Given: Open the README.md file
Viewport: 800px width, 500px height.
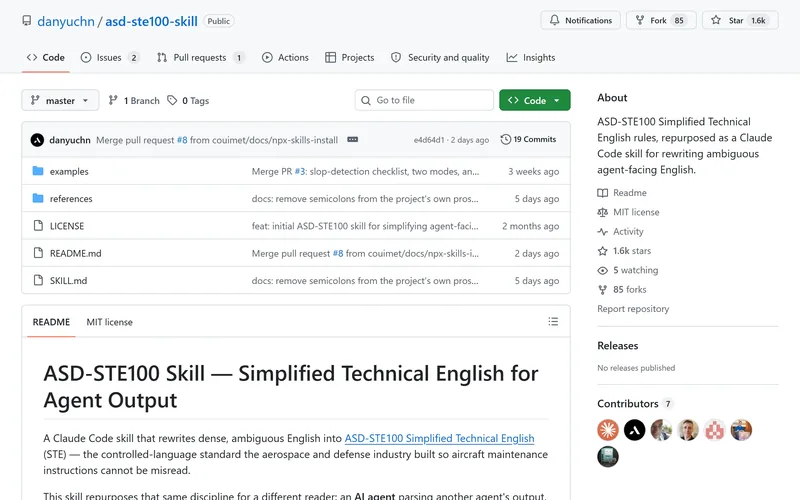Looking at the screenshot, I should point(76,253).
